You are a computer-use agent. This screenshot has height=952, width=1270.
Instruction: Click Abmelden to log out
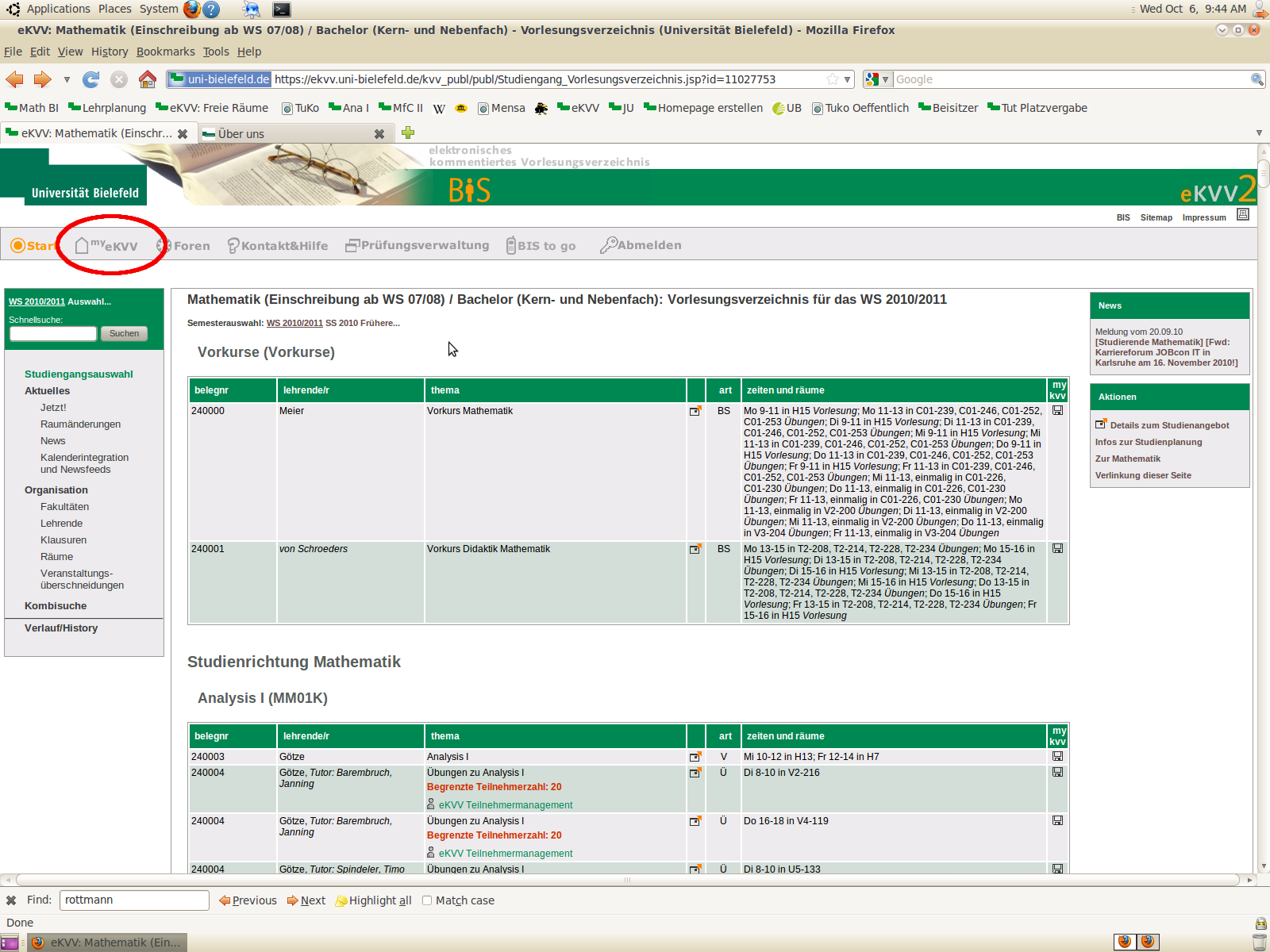[641, 245]
